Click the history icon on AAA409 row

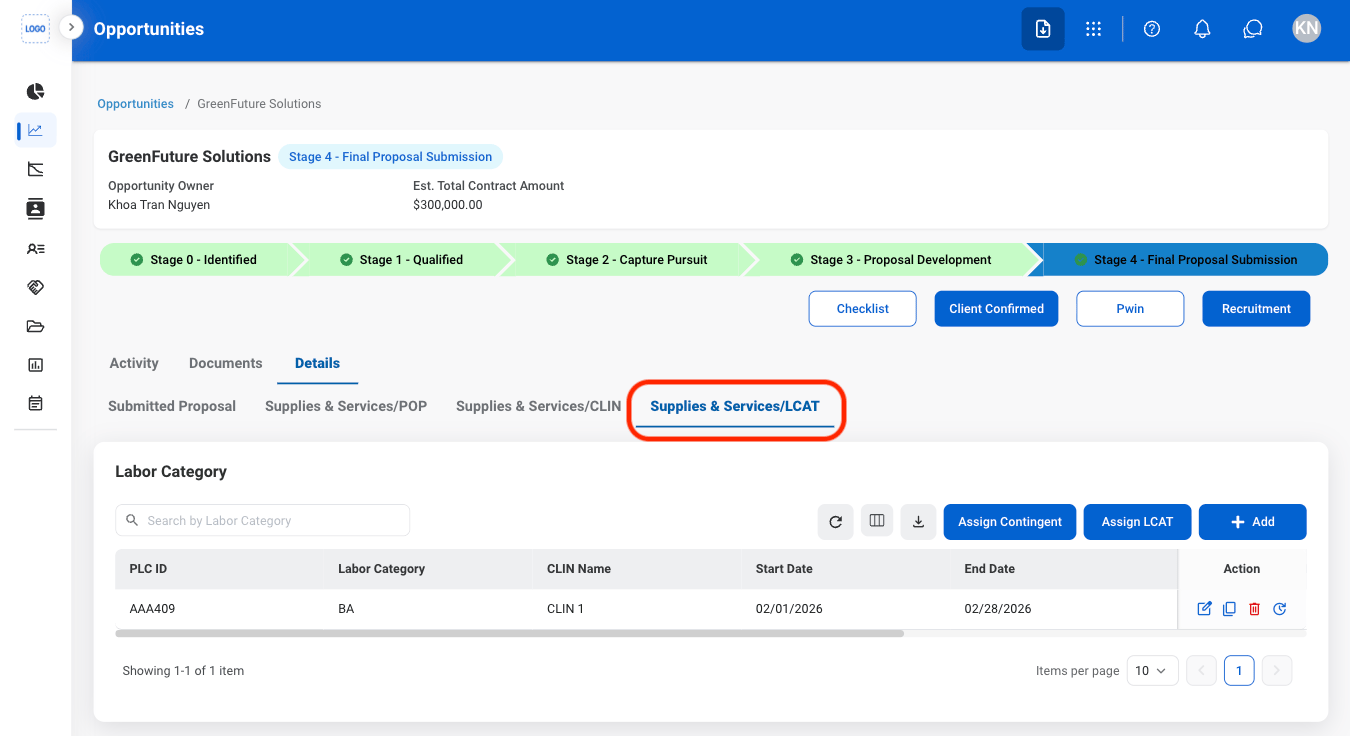click(x=1280, y=608)
